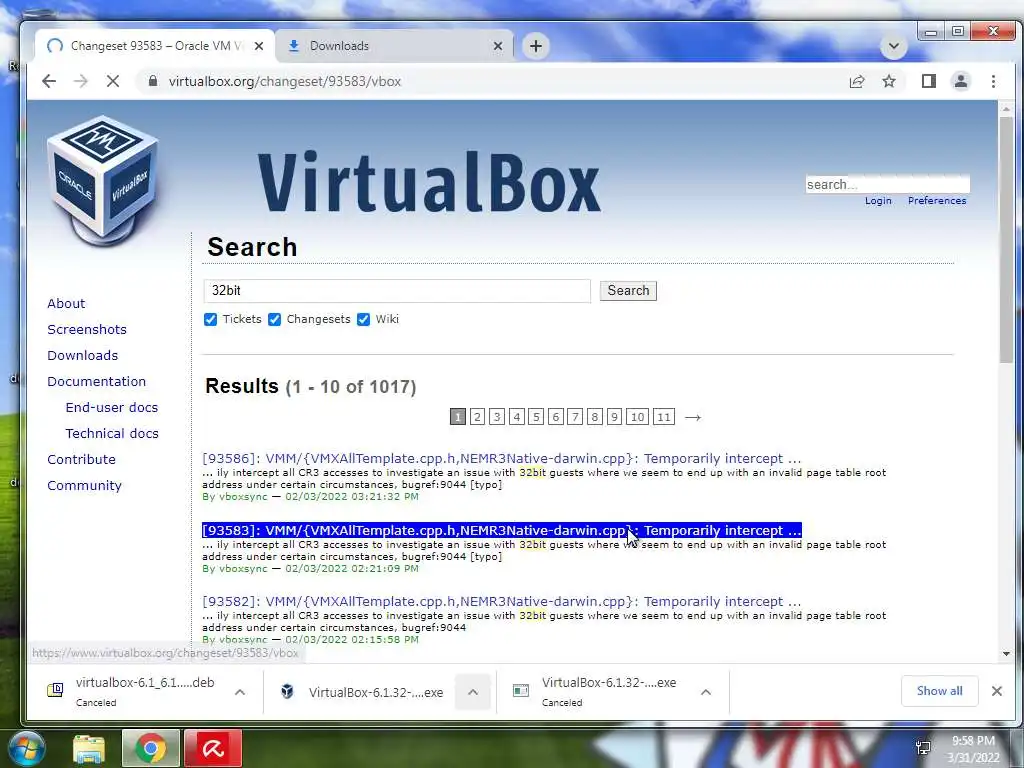Open File Explorer from the taskbar
The image size is (1024, 768).
coord(89,748)
